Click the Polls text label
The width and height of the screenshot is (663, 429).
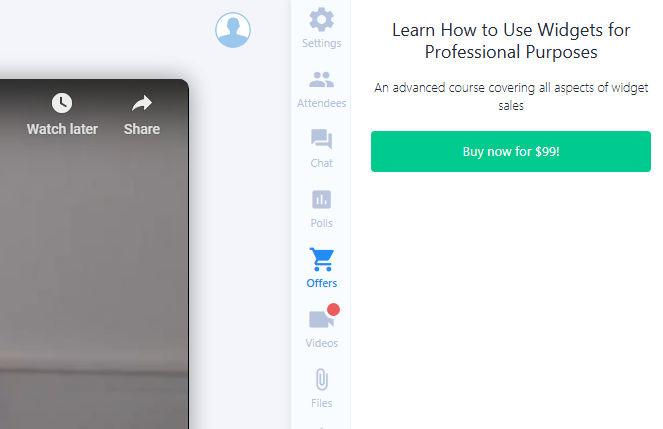(321, 223)
